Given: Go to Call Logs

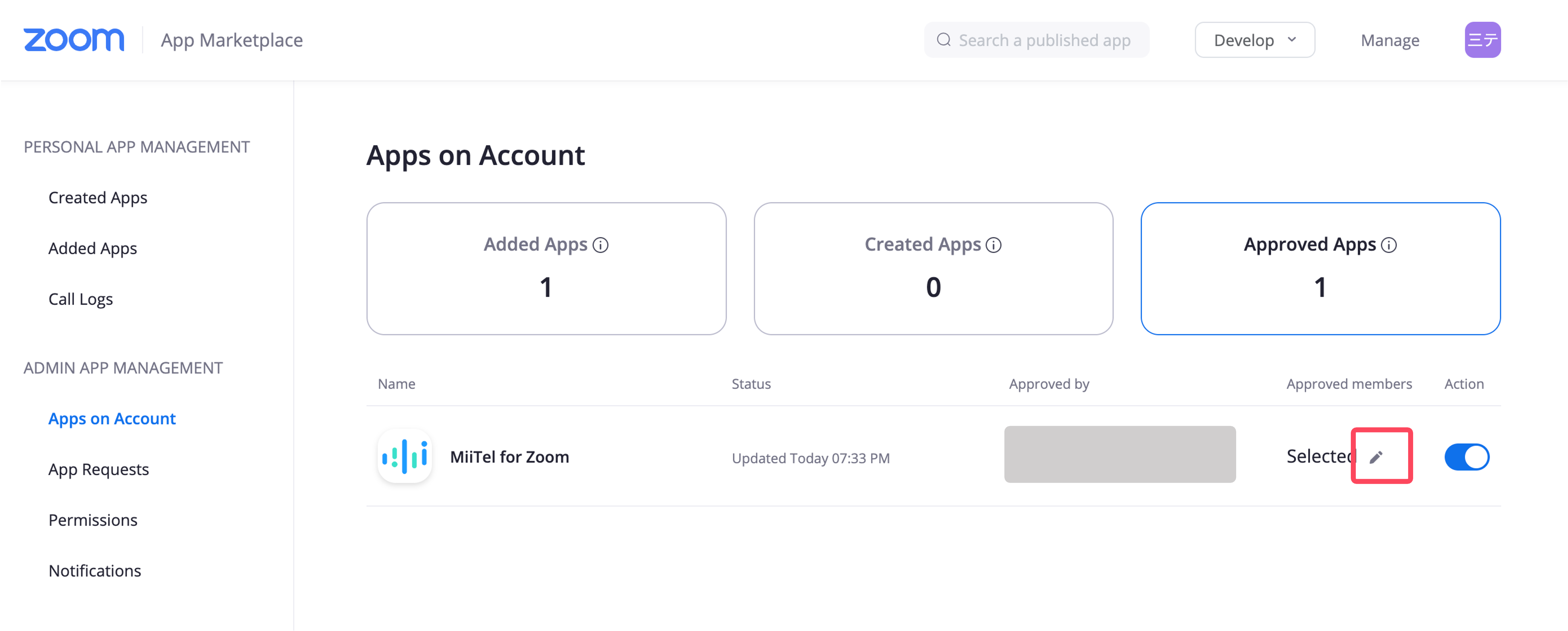Looking at the screenshot, I should click(80, 299).
